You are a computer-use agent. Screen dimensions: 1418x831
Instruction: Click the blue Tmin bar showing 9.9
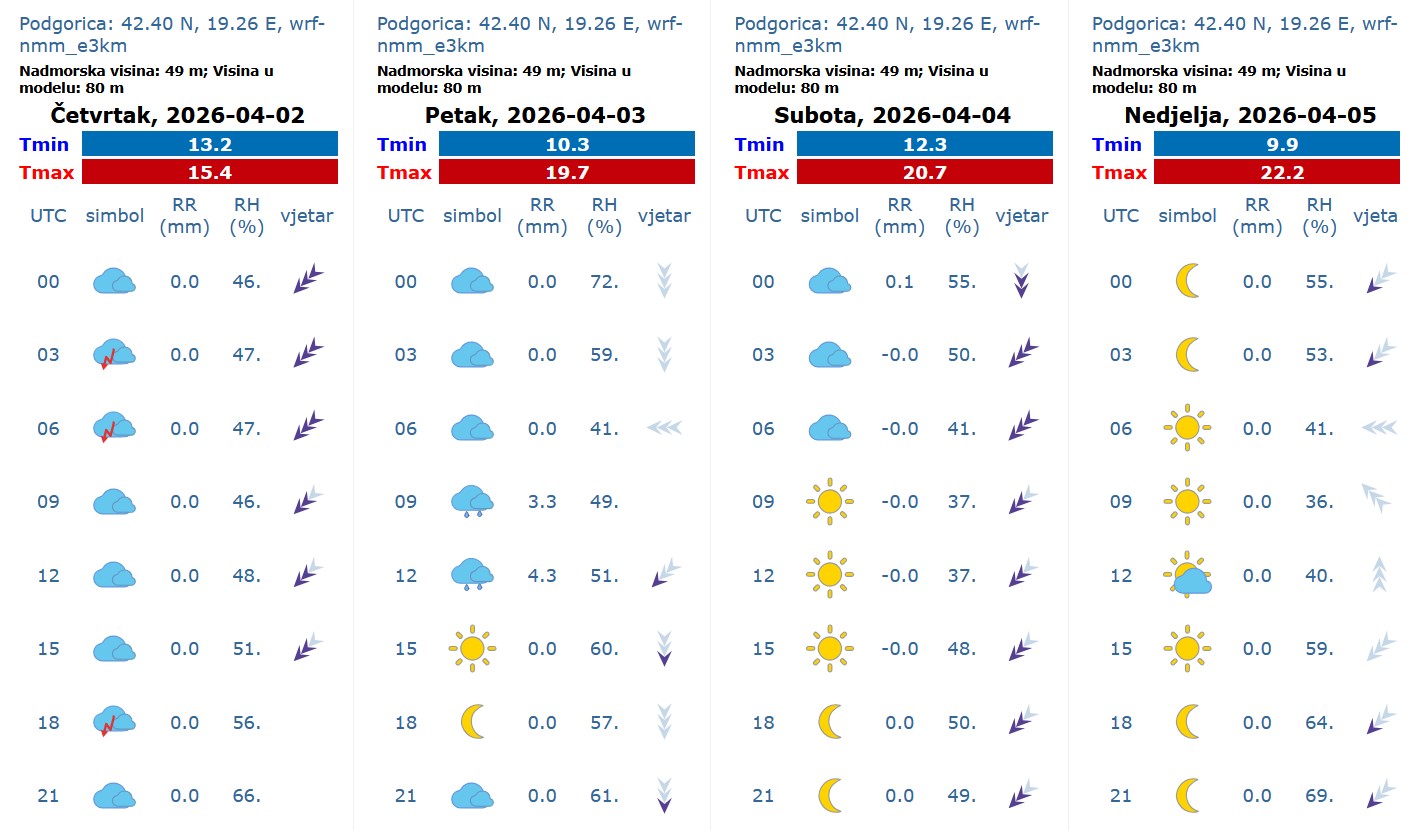(x=1277, y=144)
